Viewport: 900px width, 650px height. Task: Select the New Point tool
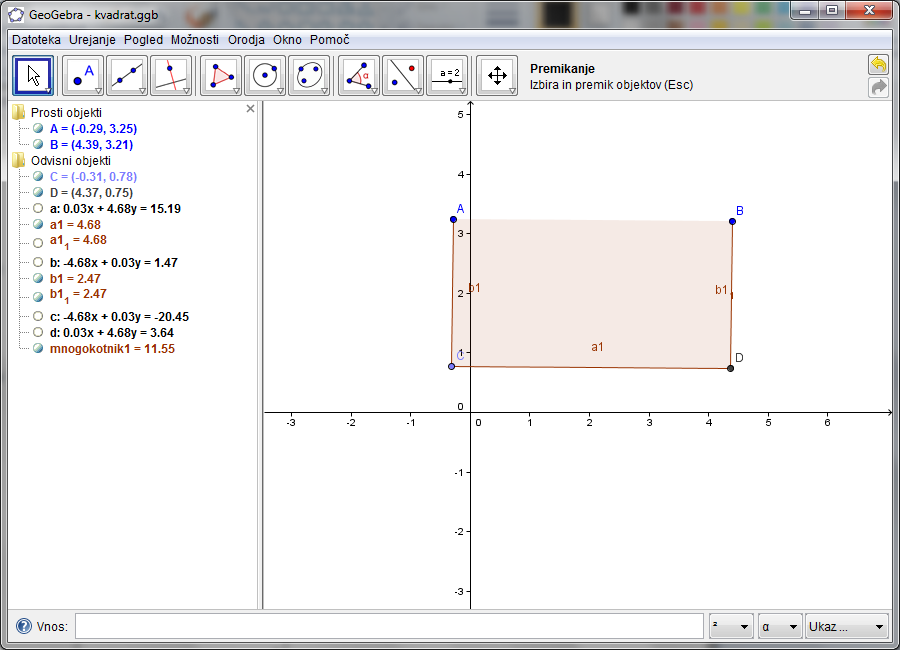tap(83, 75)
